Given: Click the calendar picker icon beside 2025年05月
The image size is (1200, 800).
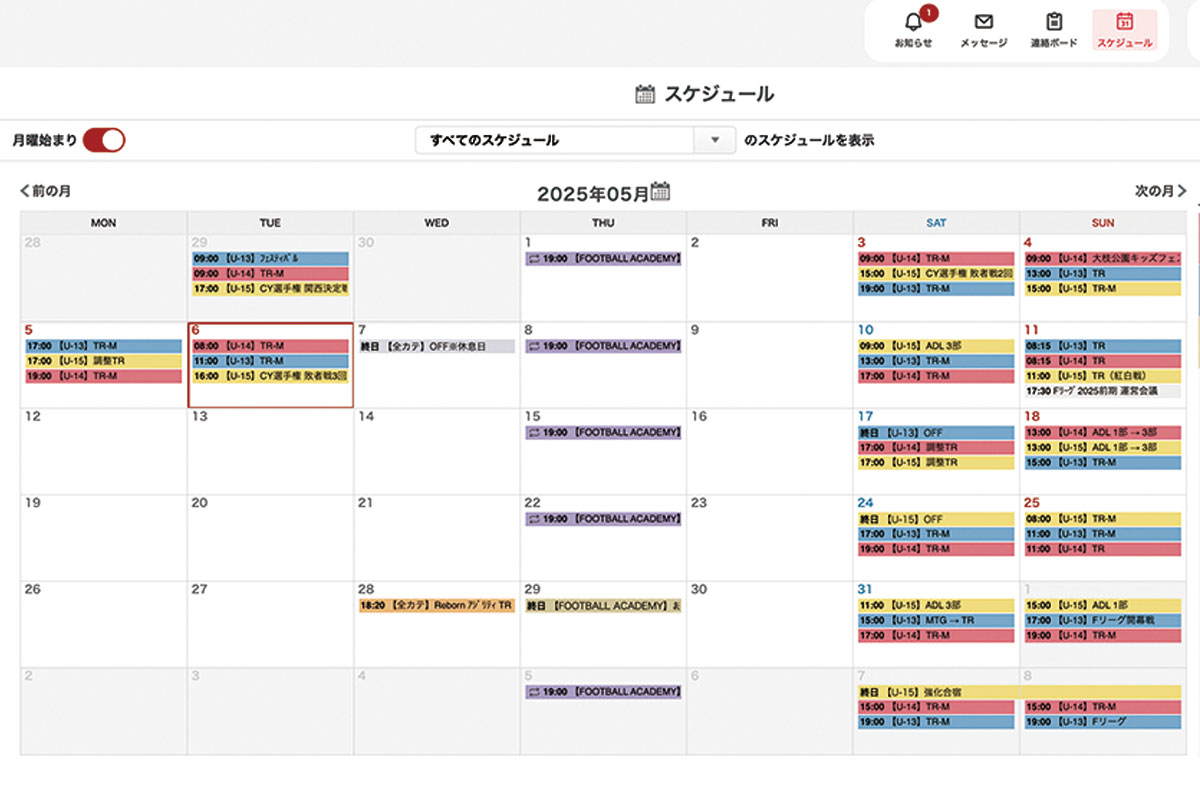Looking at the screenshot, I should coord(660,191).
